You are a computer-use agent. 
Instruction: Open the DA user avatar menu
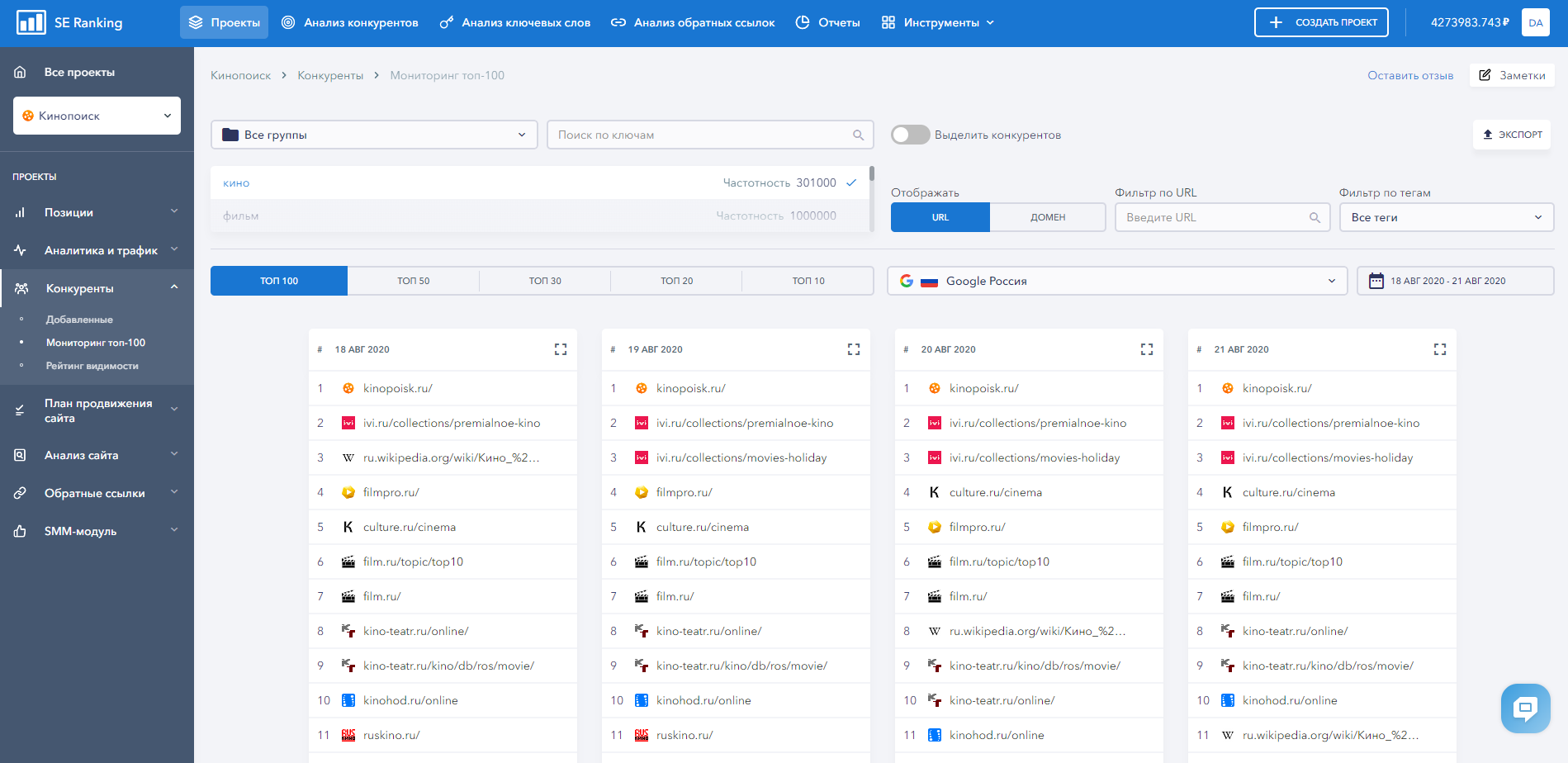pyautogui.click(x=1535, y=22)
